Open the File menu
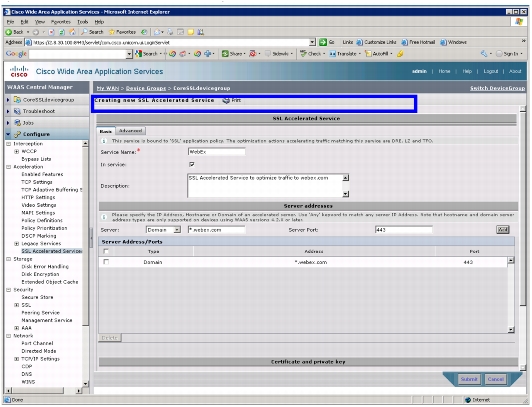This screenshot has width=532, height=407. point(11,22)
